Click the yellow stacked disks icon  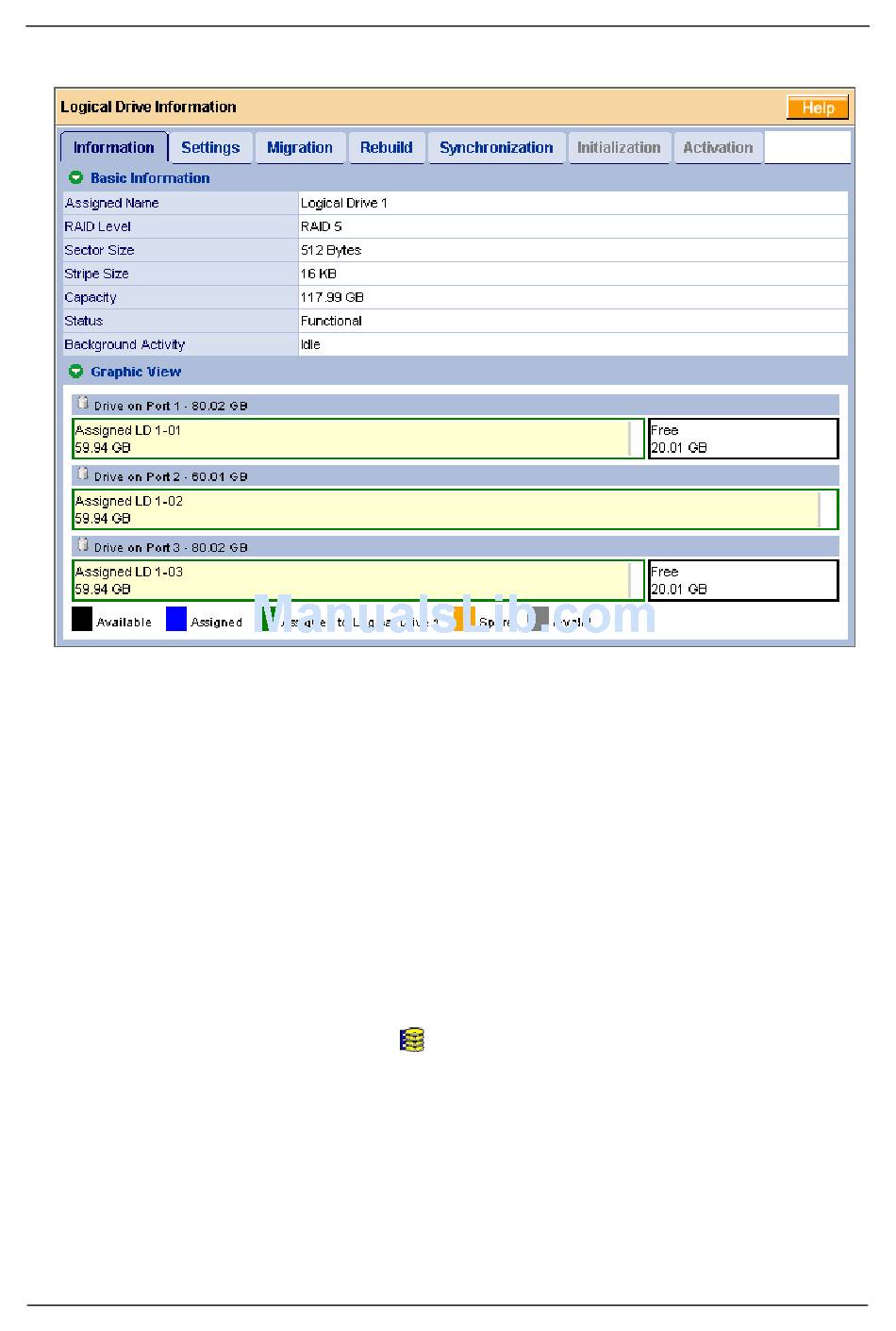(x=412, y=1040)
